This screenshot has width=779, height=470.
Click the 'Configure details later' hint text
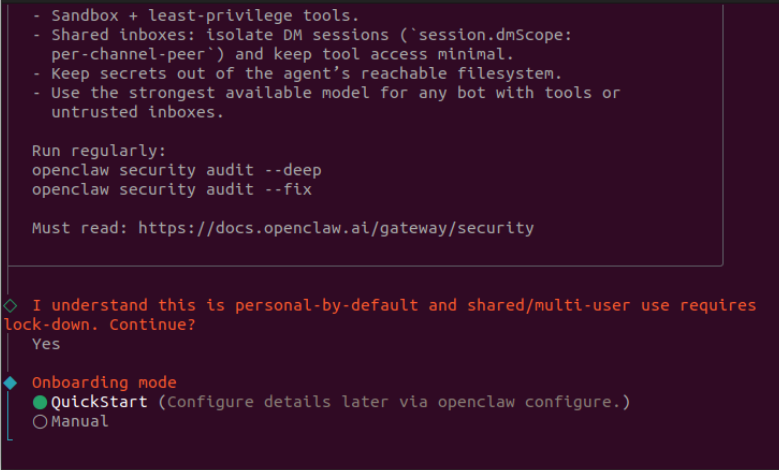(394, 402)
